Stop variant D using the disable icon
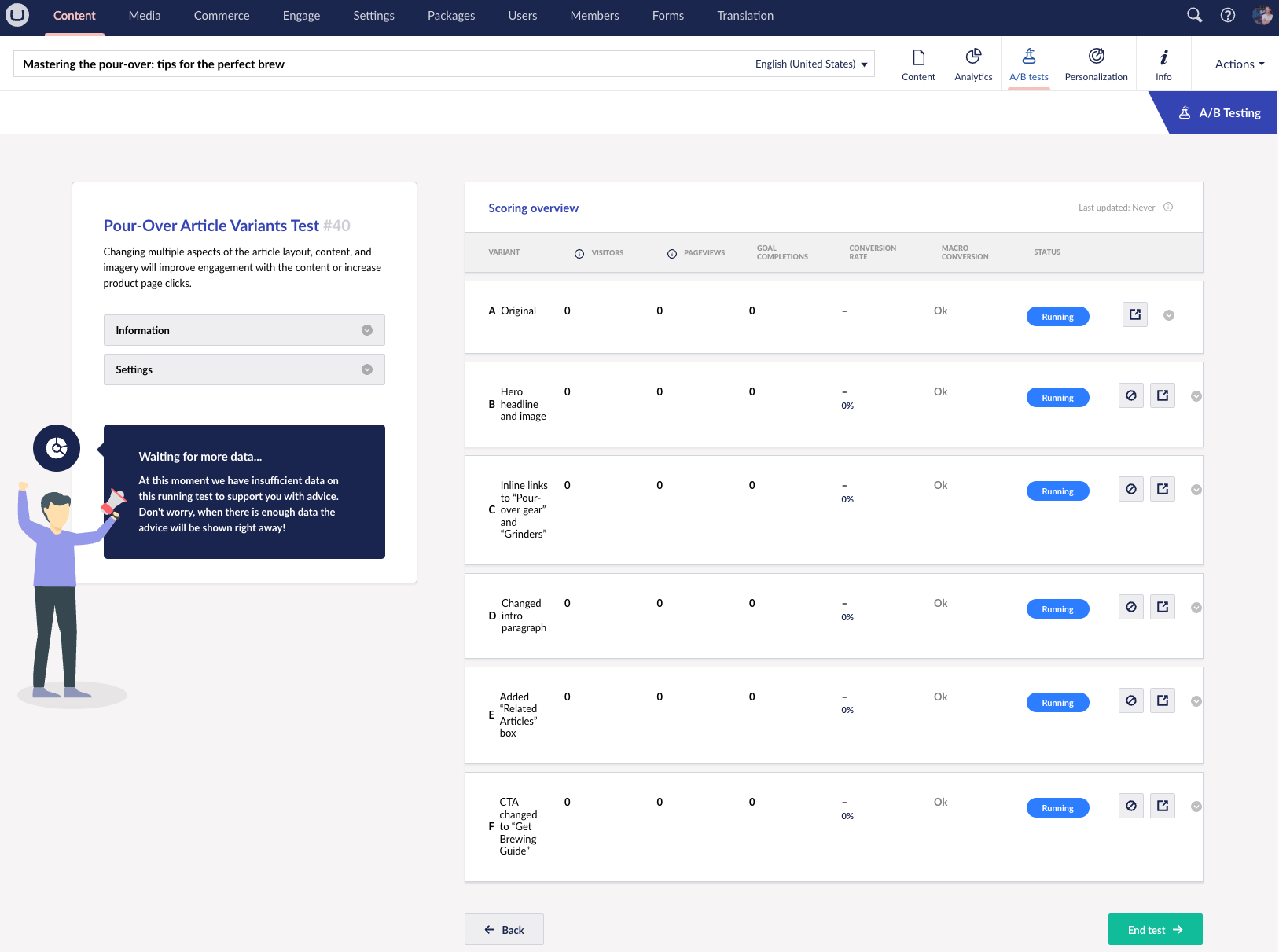The height and width of the screenshot is (952, 1279). point(1130,607)
